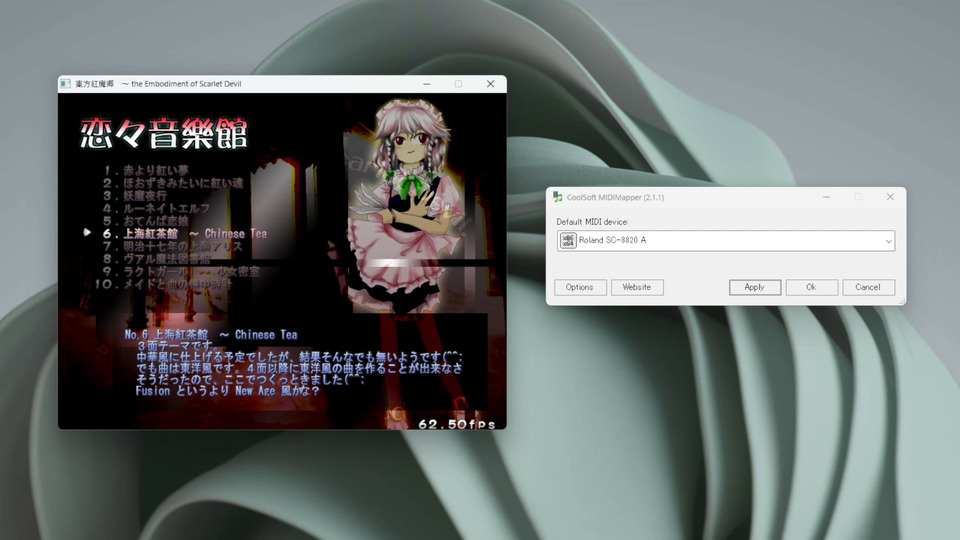The width and height of the screenshot is (960, 540).
Task: Close the Embodiment of Scarlet Devil window
Action: click(x=490, y=84)
